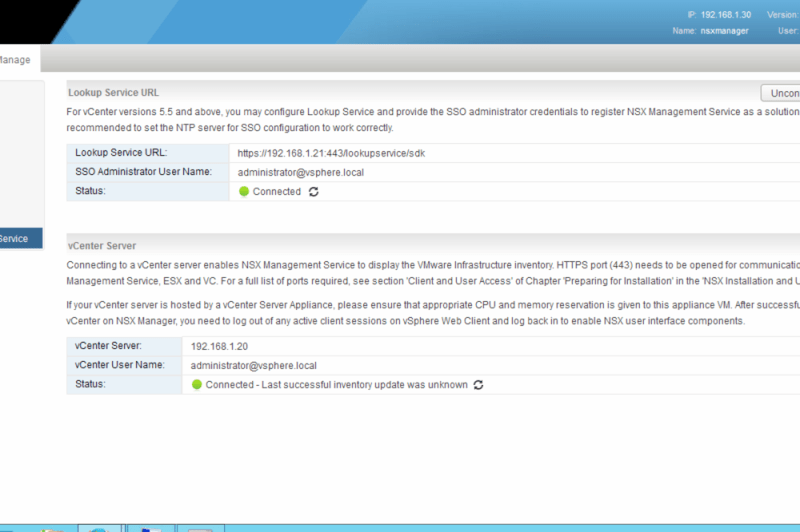Click the Unconfigure button for Lookup Service
The image size is (800, 532).
tap(782, 93)
